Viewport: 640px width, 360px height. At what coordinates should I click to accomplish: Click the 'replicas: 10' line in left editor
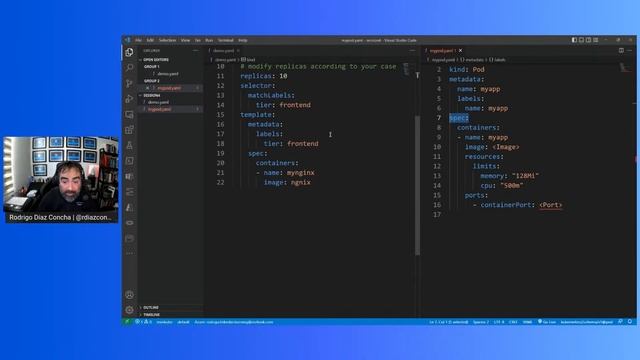click(x=264, y=76)
